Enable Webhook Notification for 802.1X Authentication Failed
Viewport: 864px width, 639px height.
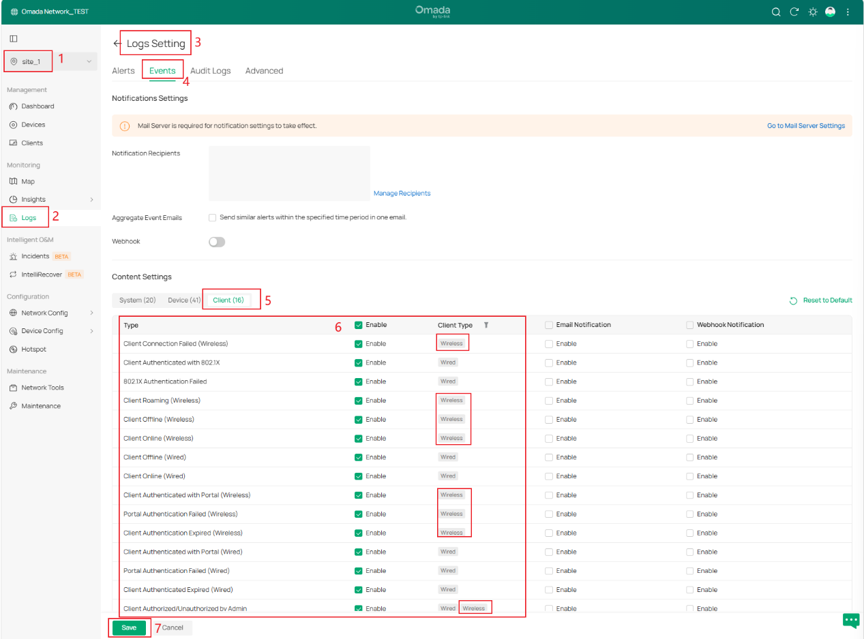click(690, 382)
